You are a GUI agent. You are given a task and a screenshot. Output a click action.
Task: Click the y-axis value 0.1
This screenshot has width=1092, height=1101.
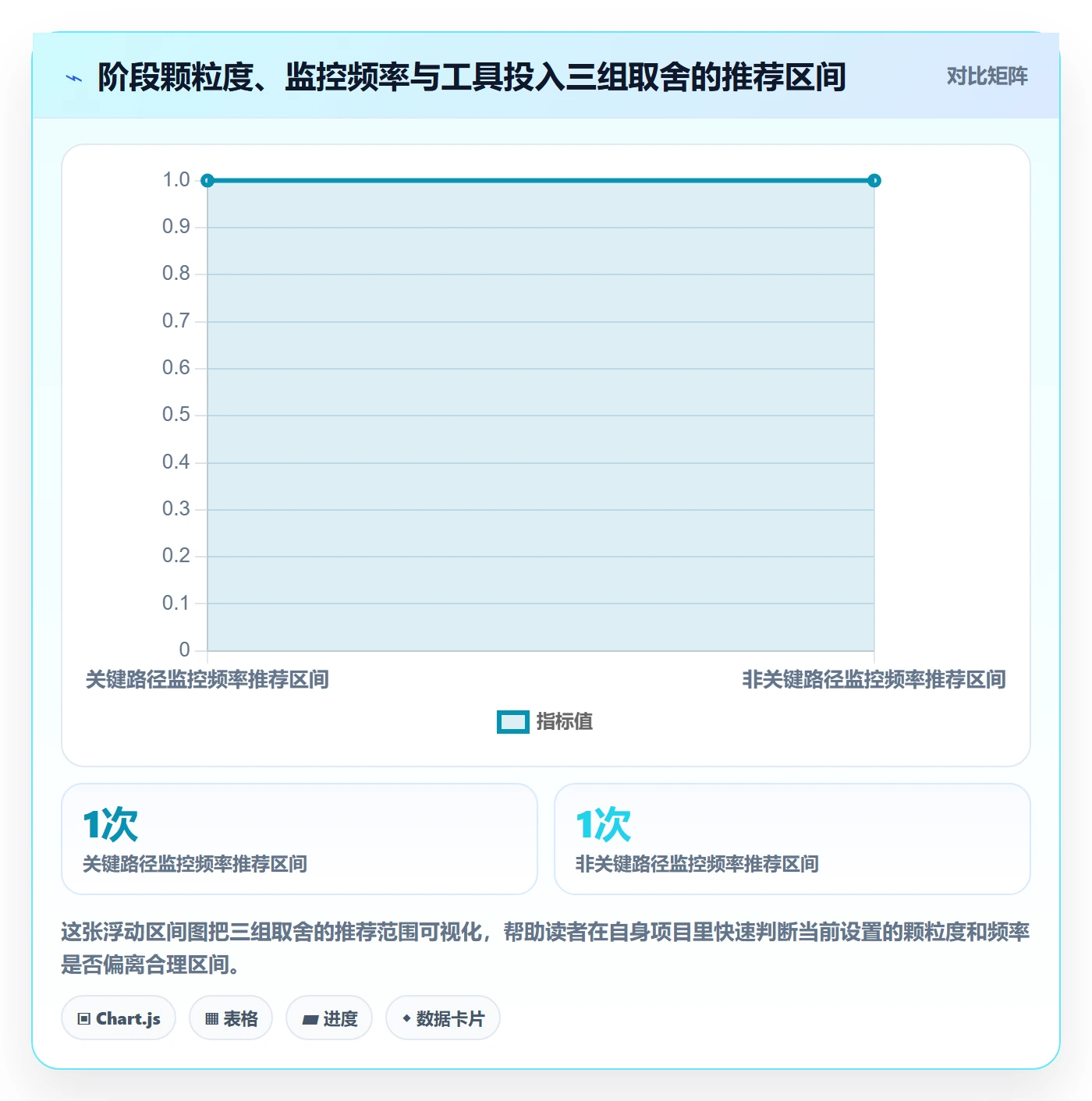click(x=176, y=603)
